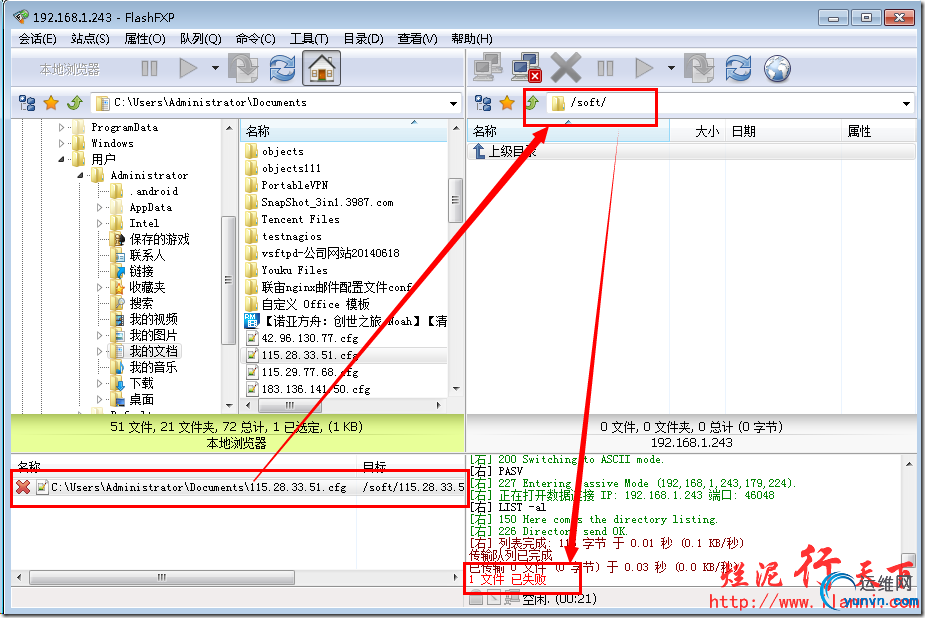Open local pane favorites star

(x=51, y=103)
